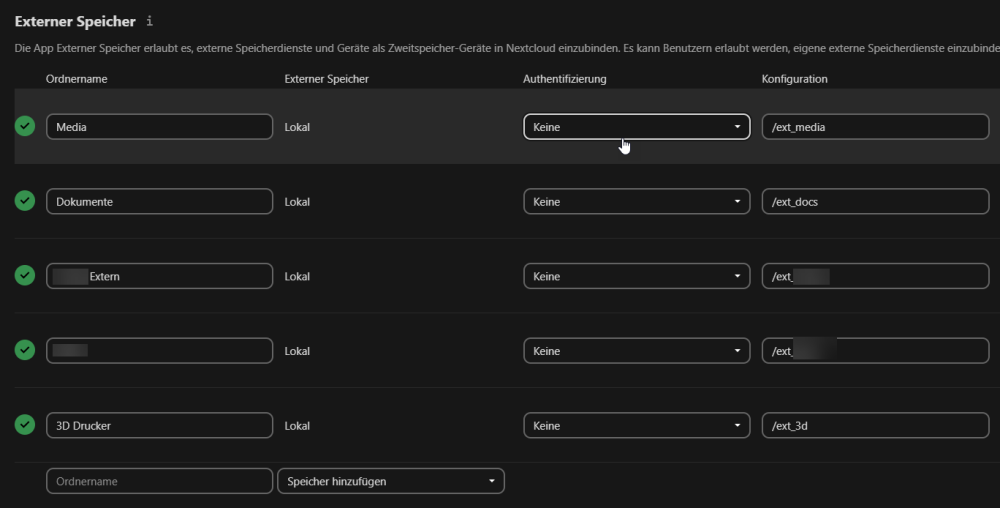The height and width of the screenshot is (508, 1000).
Task: Edit the Dokumente folder name field
Action: (x=159, y=201)
